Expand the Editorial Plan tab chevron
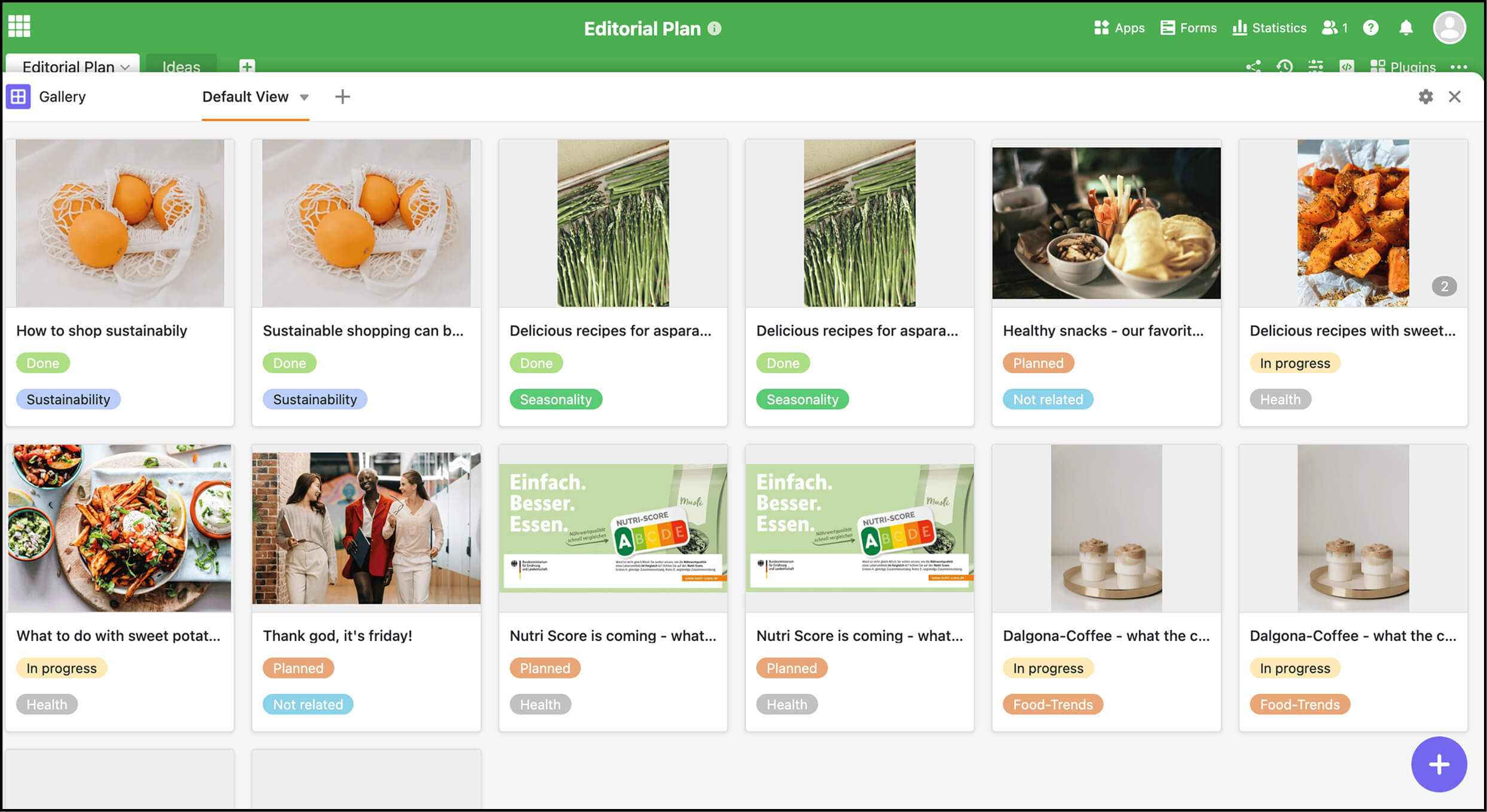Screen dimensions: 1487x812 point(125,67)
